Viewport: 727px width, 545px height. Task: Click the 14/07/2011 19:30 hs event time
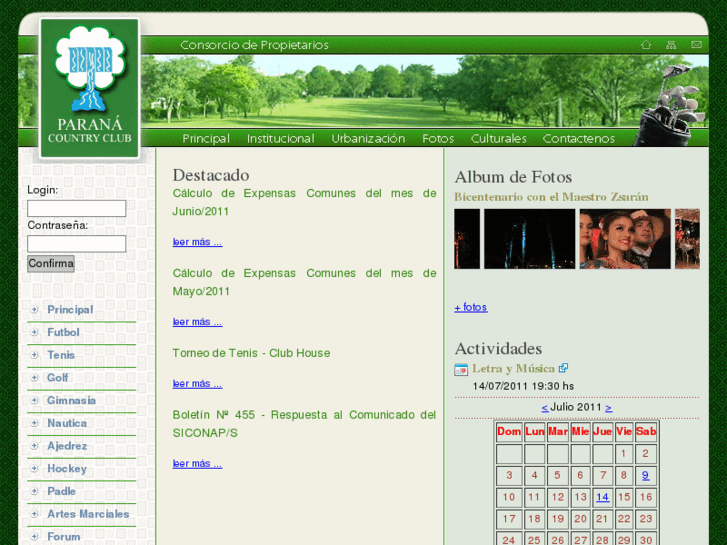[x=523, y=386]
